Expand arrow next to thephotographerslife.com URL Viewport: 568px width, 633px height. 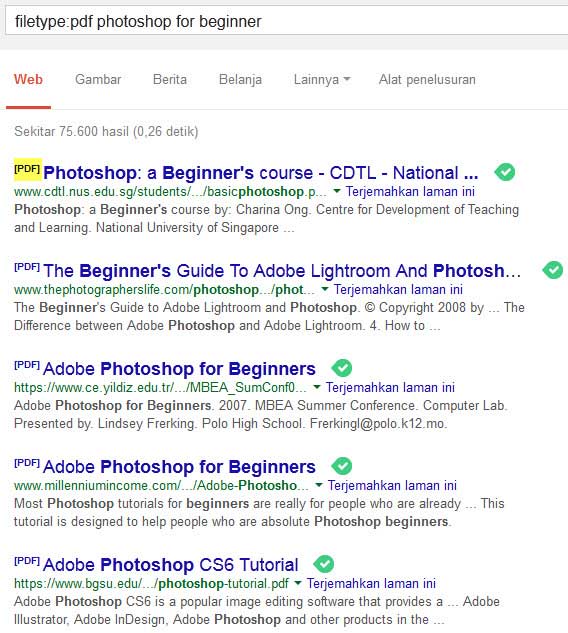point(325,289)
